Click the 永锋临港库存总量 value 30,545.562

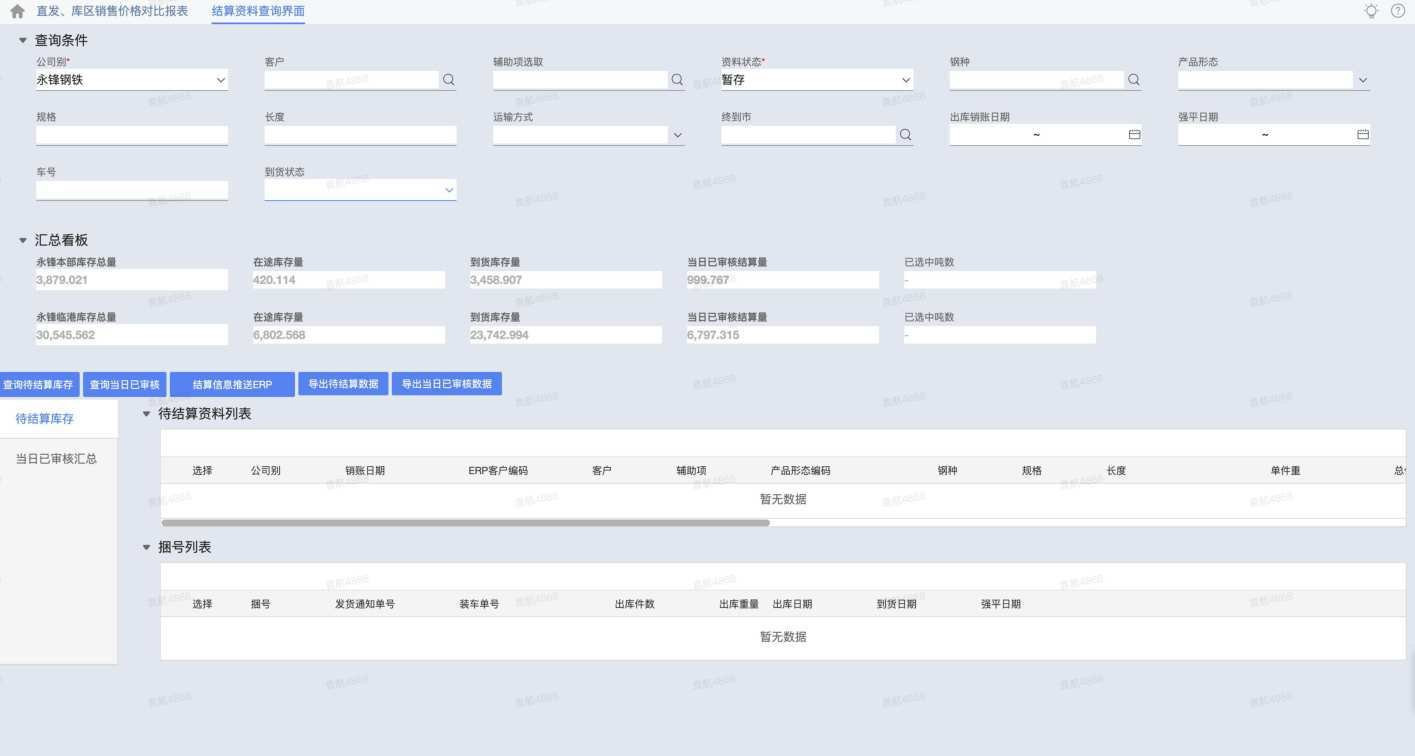click(x=132, y=335)
